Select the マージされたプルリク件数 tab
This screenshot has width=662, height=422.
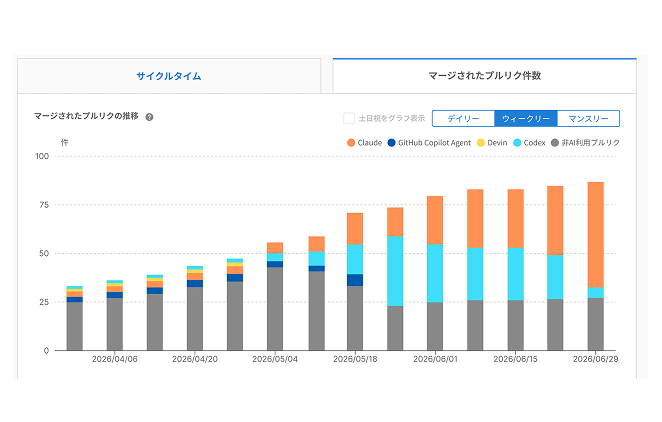tap(485, 76)
